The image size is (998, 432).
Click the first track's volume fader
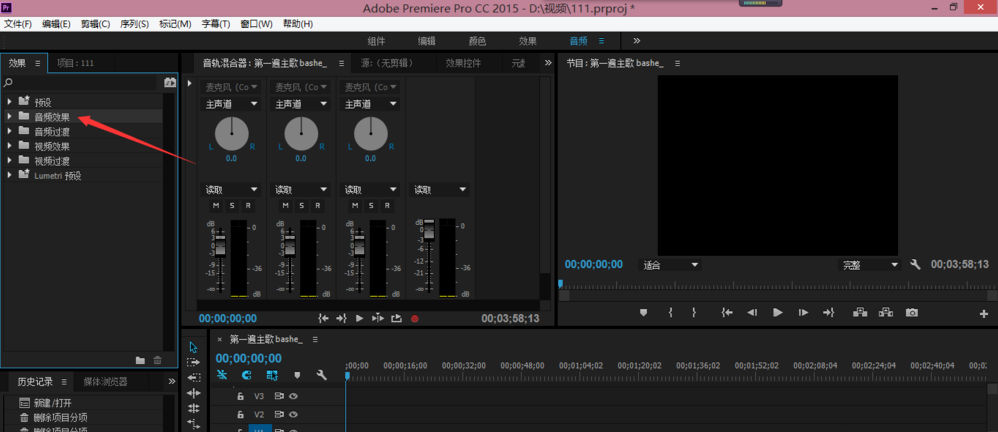[222, 246]
